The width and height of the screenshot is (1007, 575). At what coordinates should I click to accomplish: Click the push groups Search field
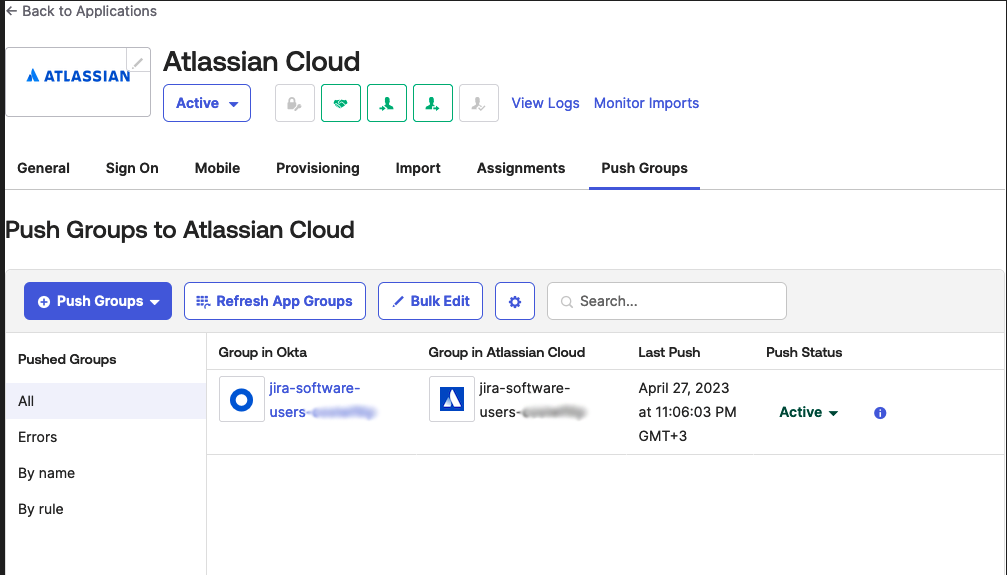coord(667,301)
